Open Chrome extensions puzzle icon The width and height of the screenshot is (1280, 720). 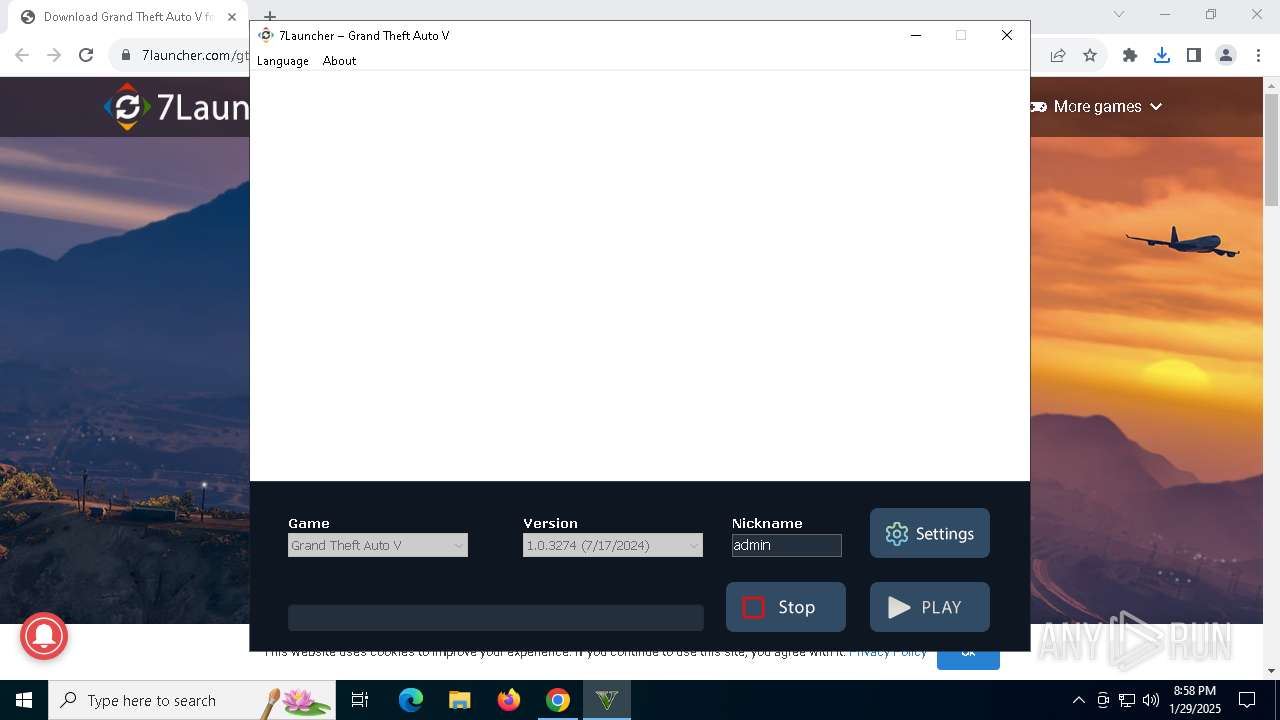1130,55
